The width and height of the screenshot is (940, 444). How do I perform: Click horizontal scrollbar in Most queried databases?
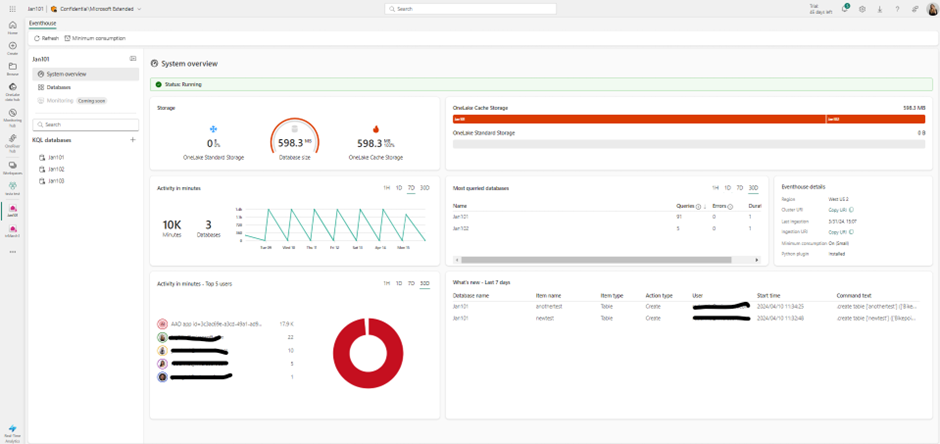pos(595,260)
